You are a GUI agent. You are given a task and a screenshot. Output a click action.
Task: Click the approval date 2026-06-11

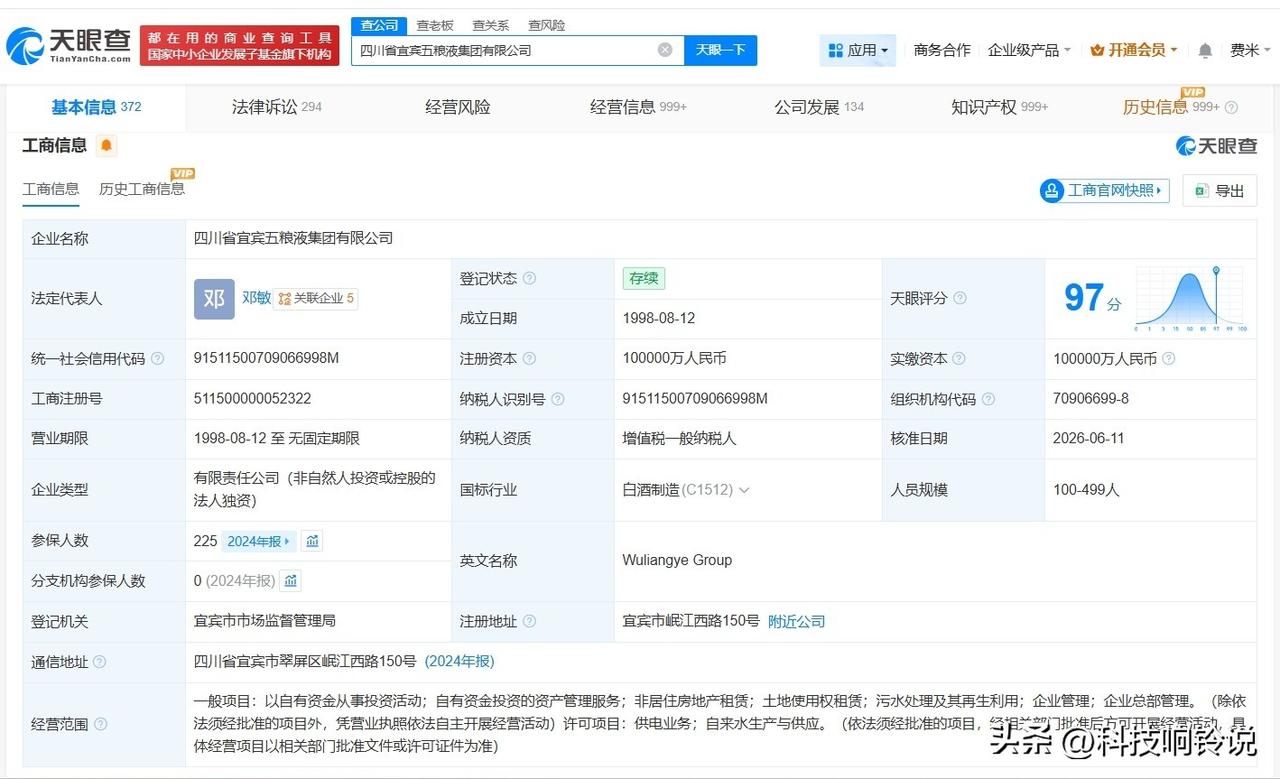(1089, 439)
